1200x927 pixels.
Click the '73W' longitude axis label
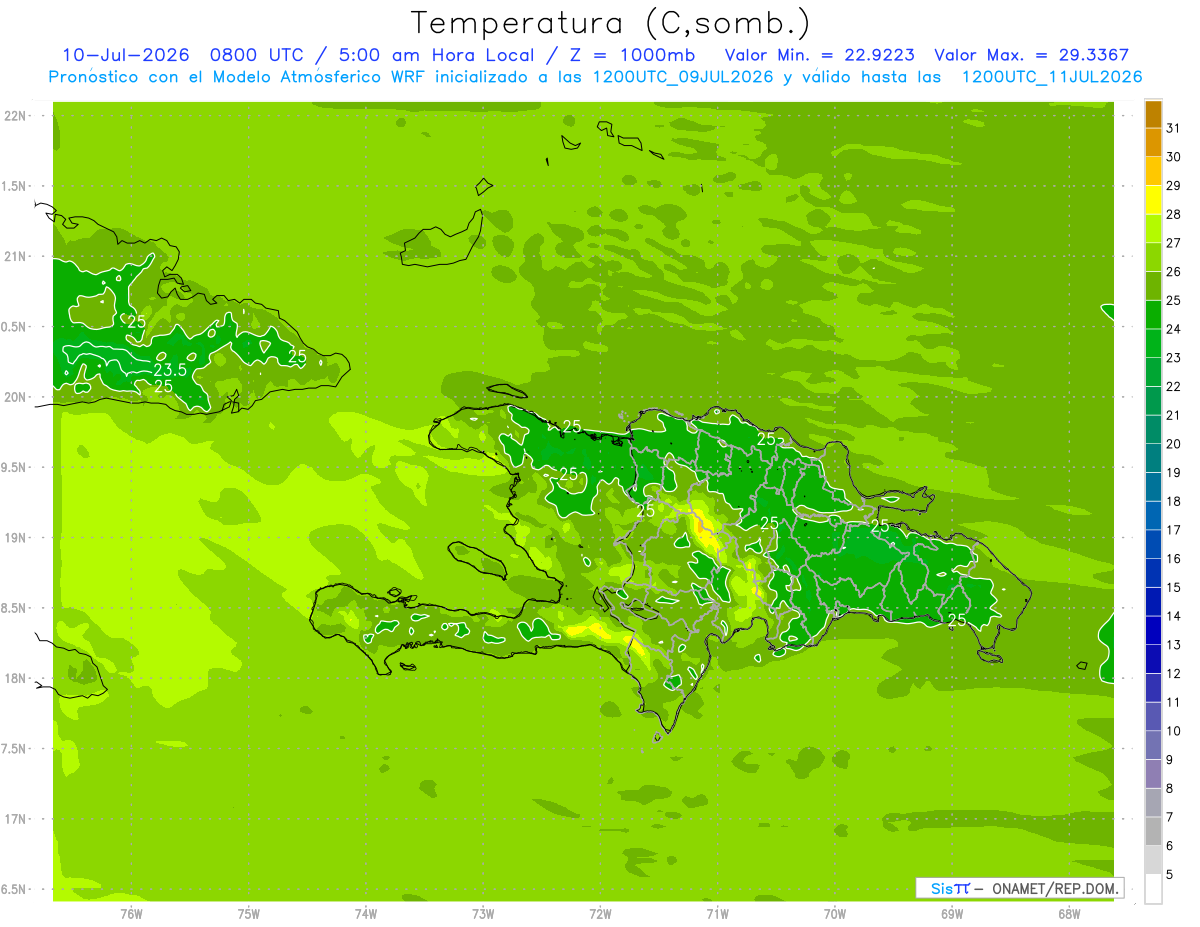483,913
